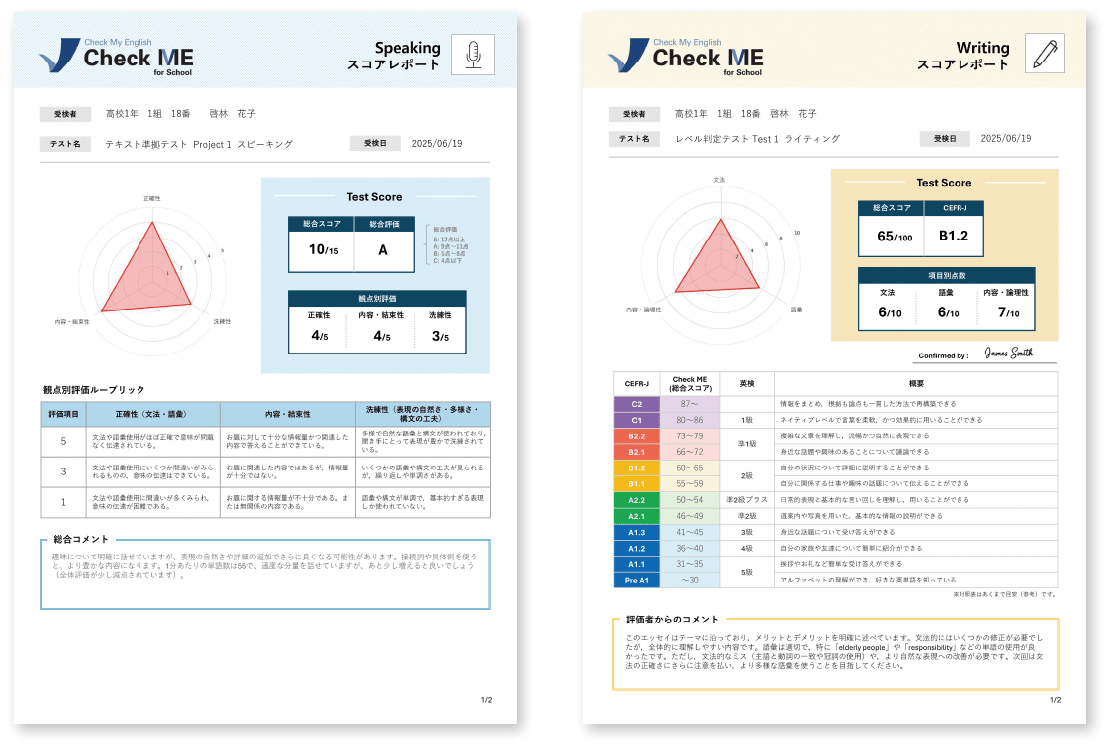Select the radar chart on the Writing report
Viewport: 1110px width, 748px height.
715,260
